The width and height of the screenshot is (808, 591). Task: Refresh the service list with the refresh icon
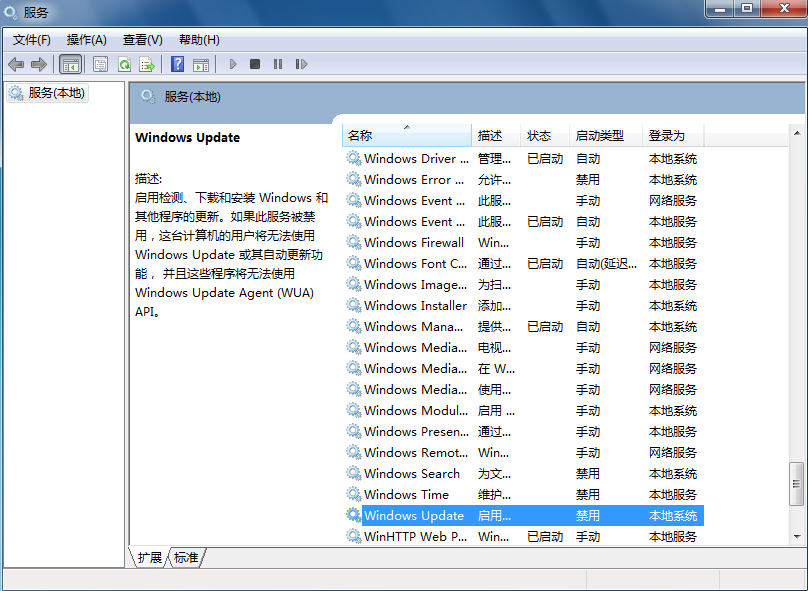coord(122,64)
